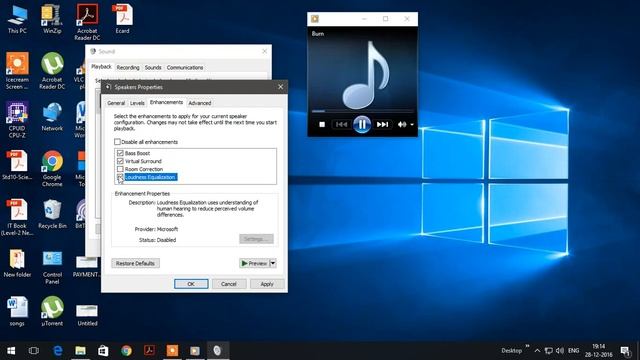Open Sounds tab in Sound window
The image size is (640, 360).
(153, 67)
